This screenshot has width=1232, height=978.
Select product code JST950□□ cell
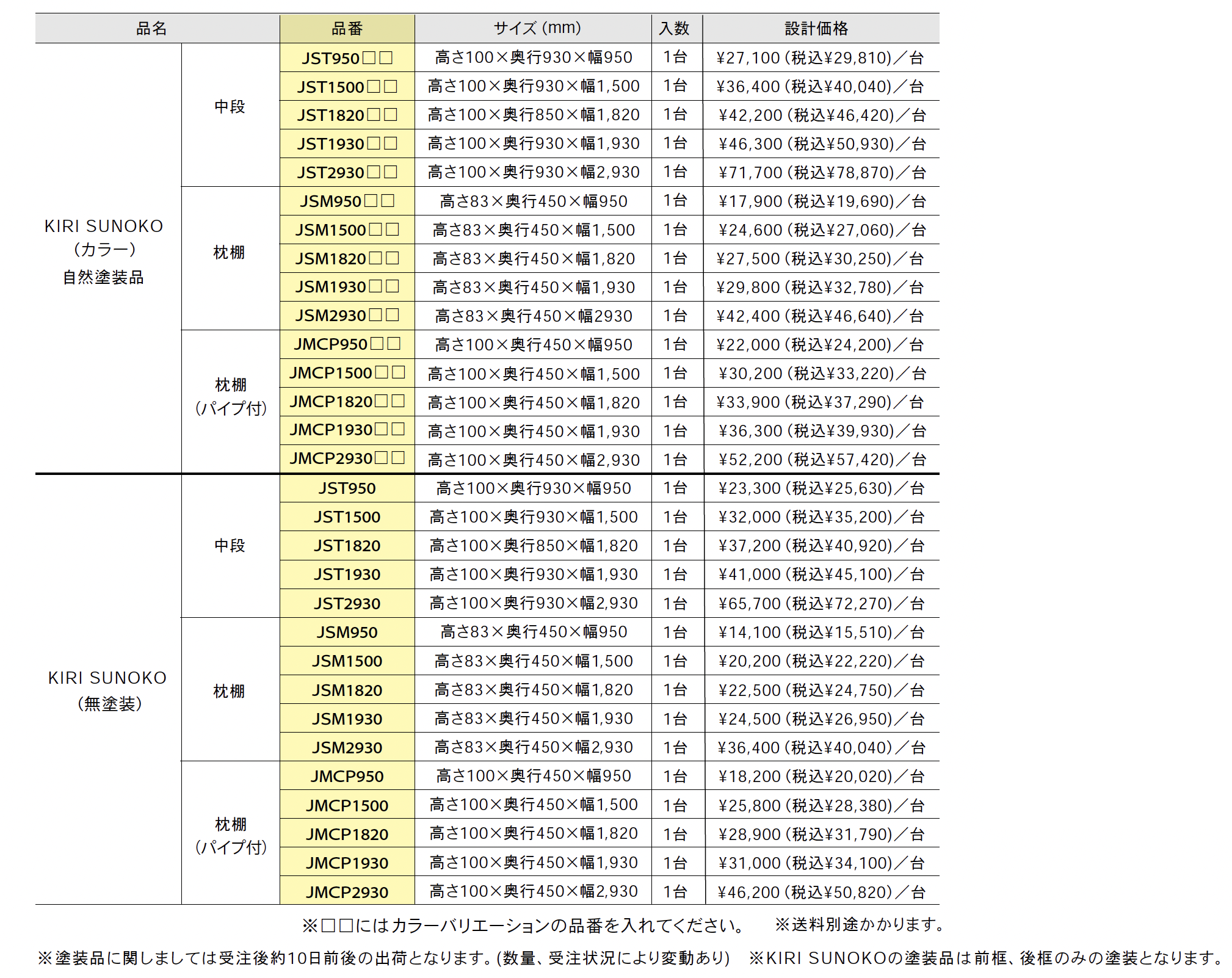pos(347,58)
